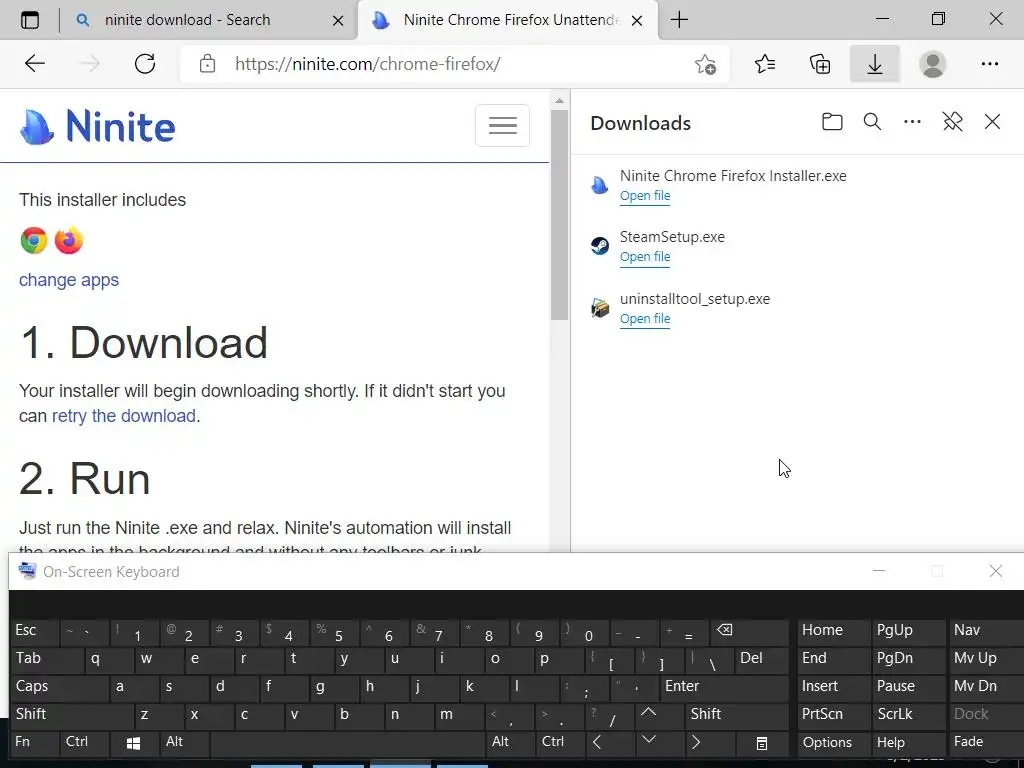Close the Ninite Chrome Firefox tab
The width and height of the screenshot is (1024, 768).
(637, 20)
